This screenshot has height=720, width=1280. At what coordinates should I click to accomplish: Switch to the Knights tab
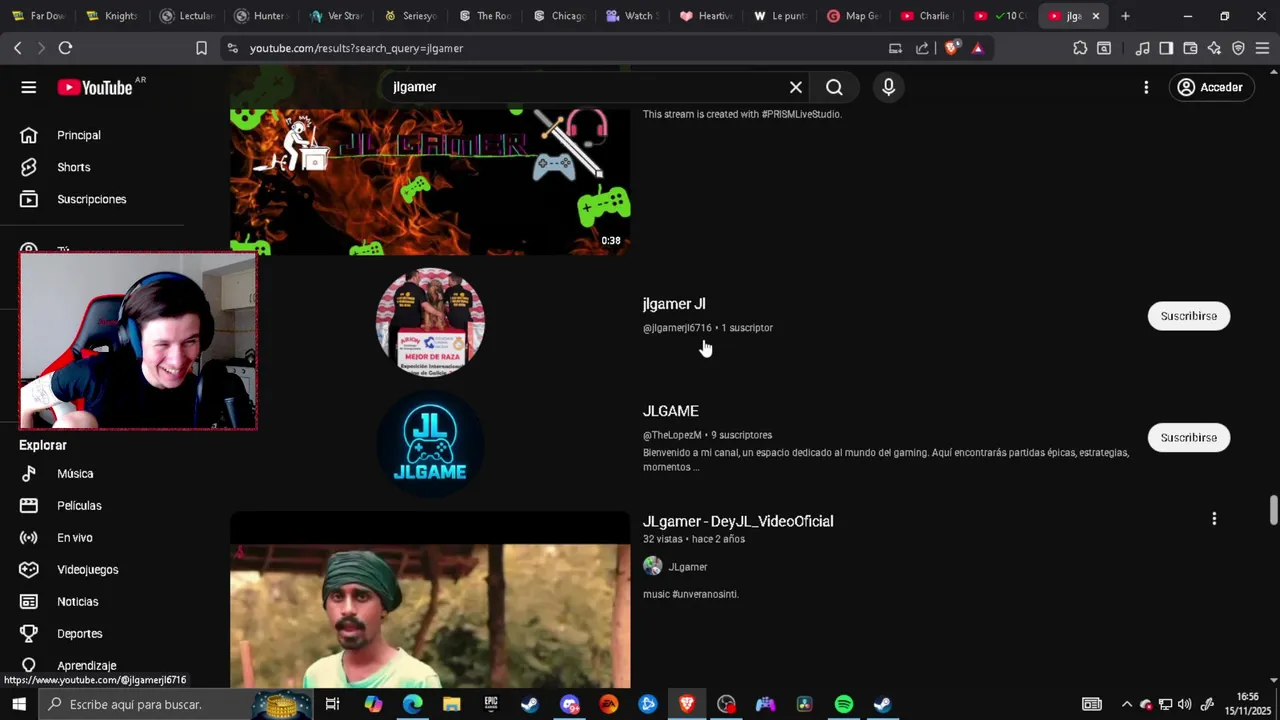112,16
